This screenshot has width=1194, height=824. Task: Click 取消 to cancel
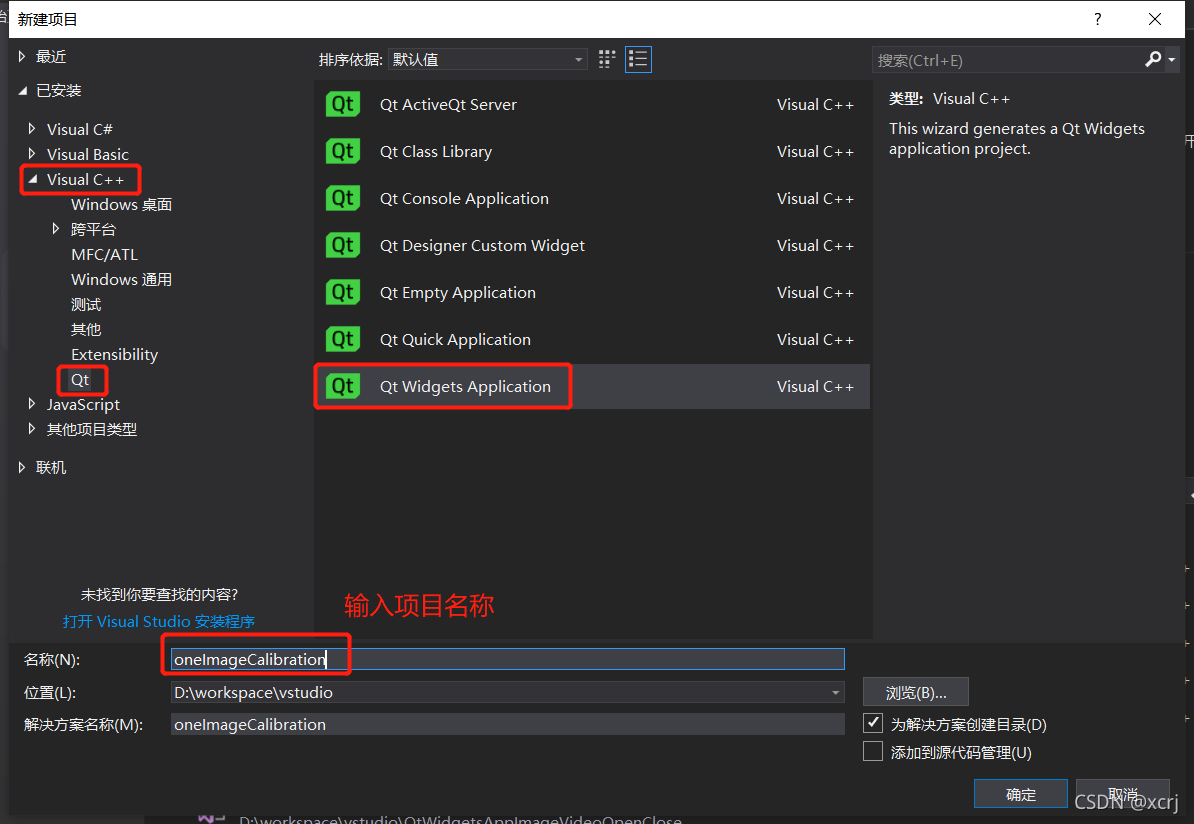point(1122,794)
